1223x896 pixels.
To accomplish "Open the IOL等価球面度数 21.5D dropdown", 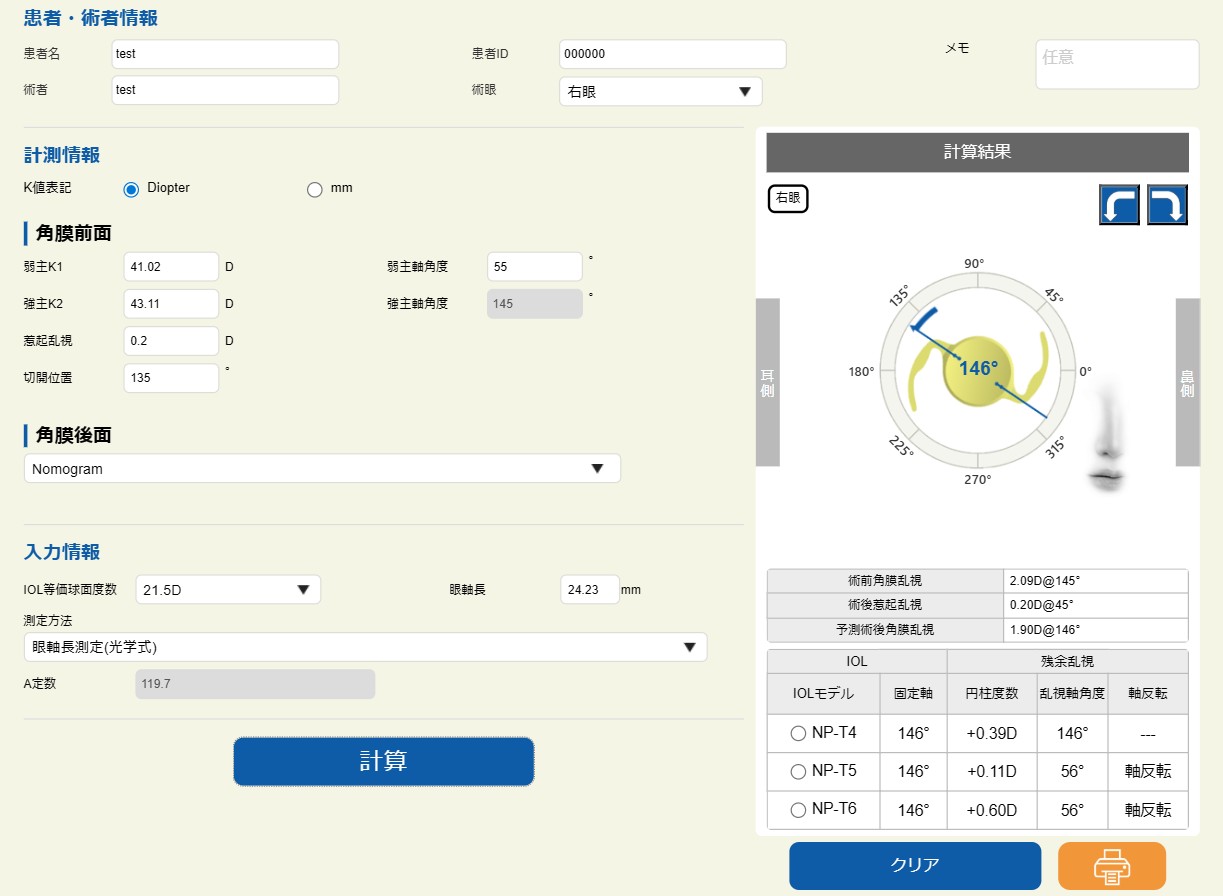I will coord(228,590).
